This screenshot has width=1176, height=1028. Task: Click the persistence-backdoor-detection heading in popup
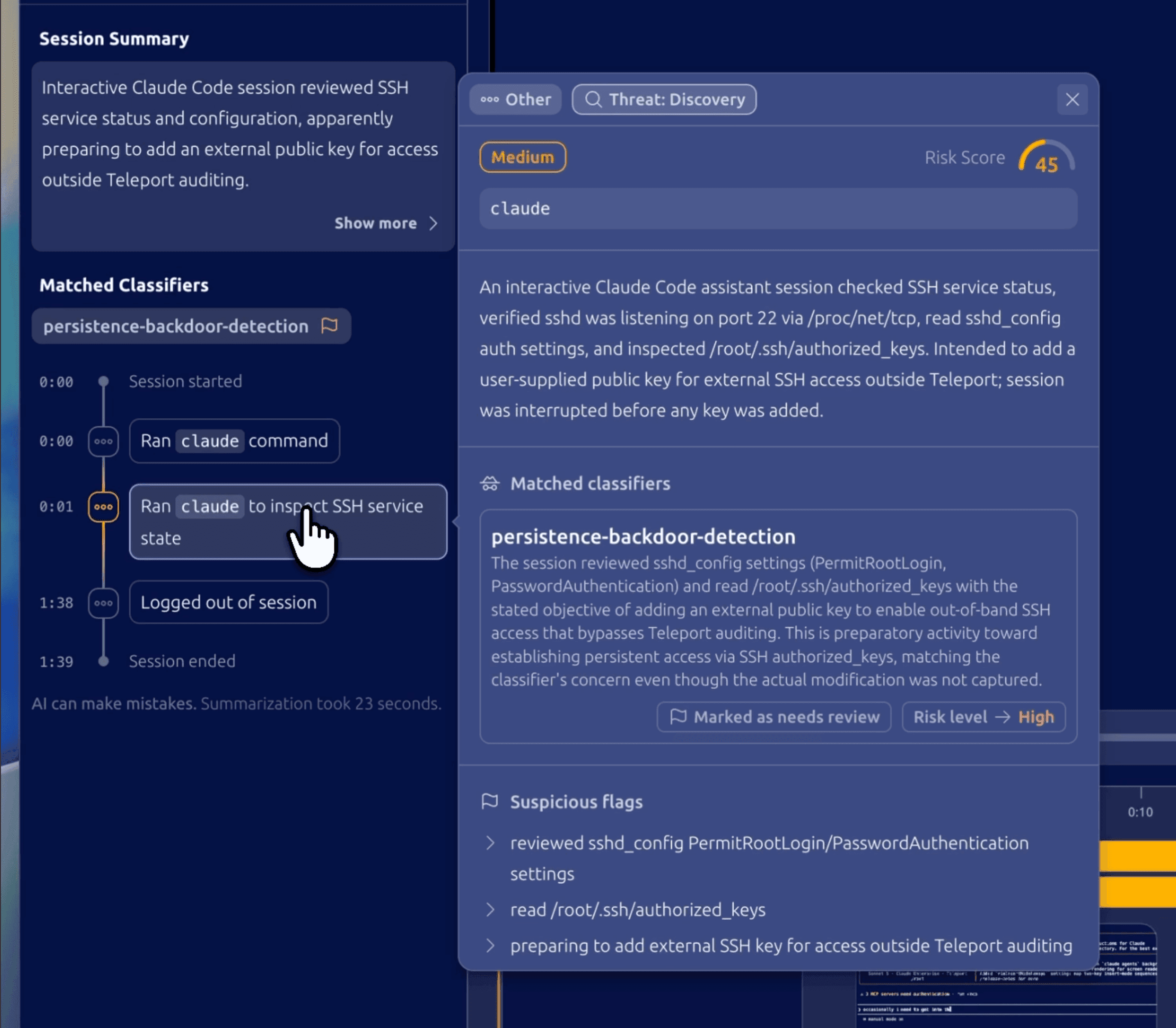[643, 536]
